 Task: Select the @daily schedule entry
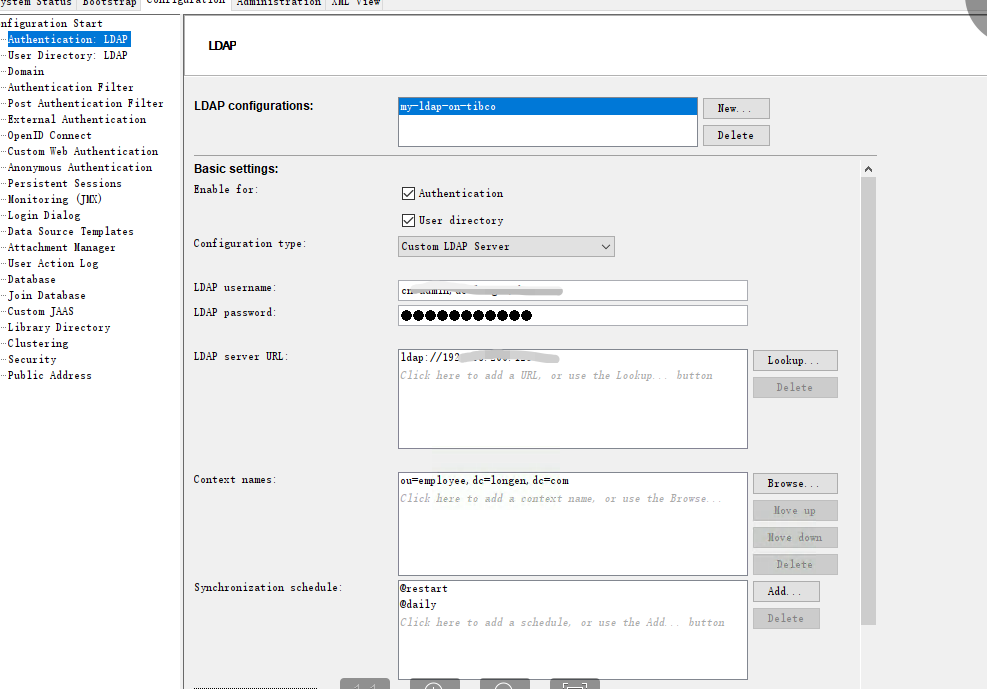click(x=418, y=605)
